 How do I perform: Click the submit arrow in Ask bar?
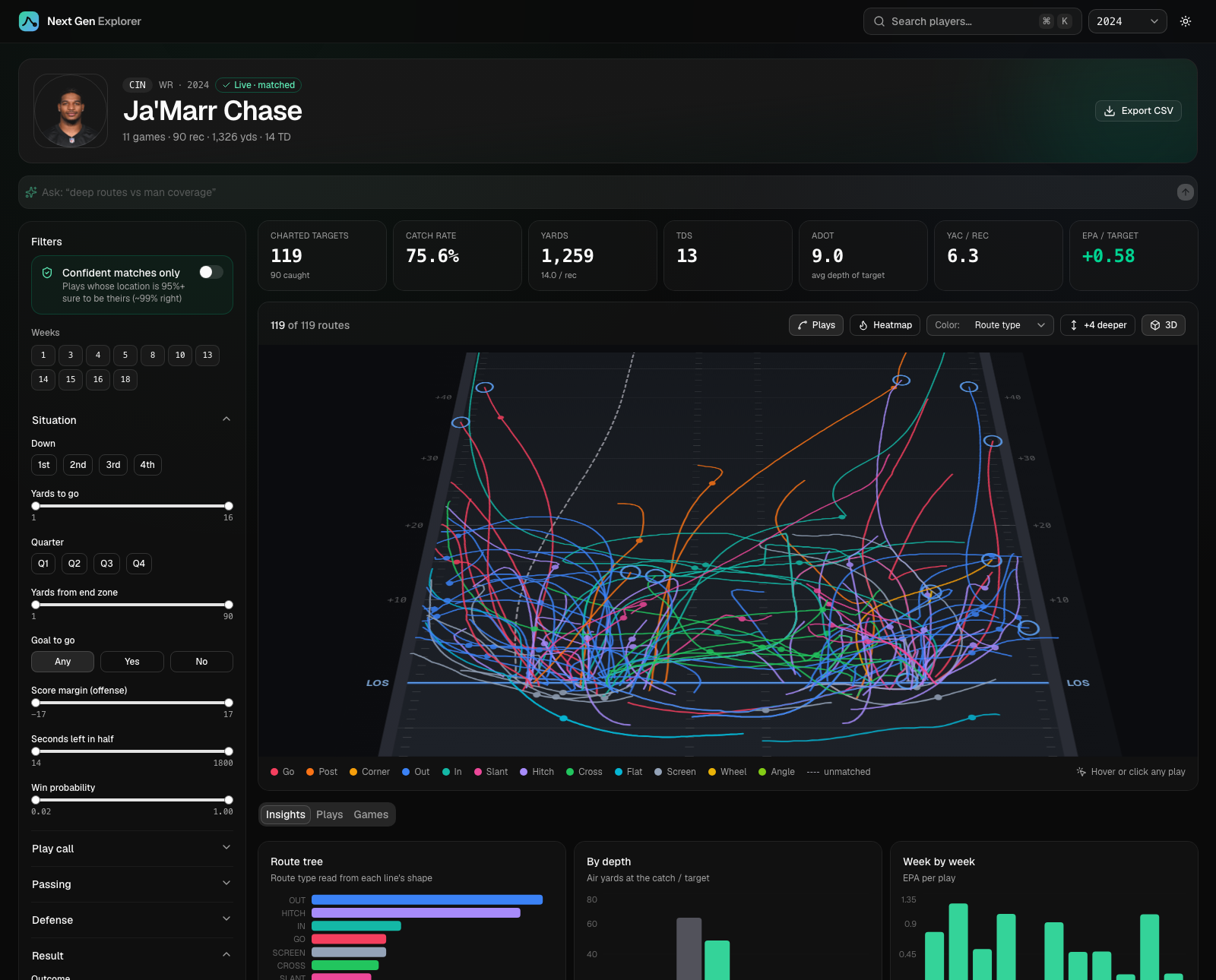(1186, 192)
